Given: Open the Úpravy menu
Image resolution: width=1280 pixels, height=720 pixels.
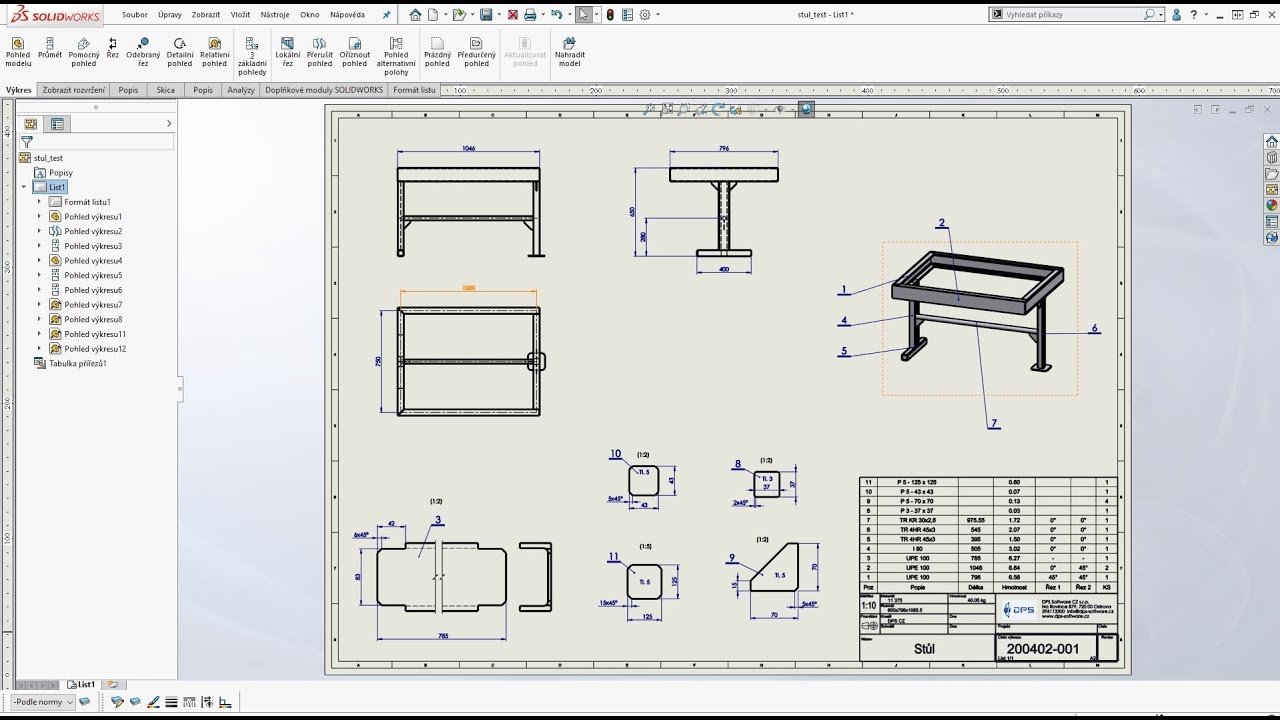Looking at the screenshot, I should tap(170, 15).
